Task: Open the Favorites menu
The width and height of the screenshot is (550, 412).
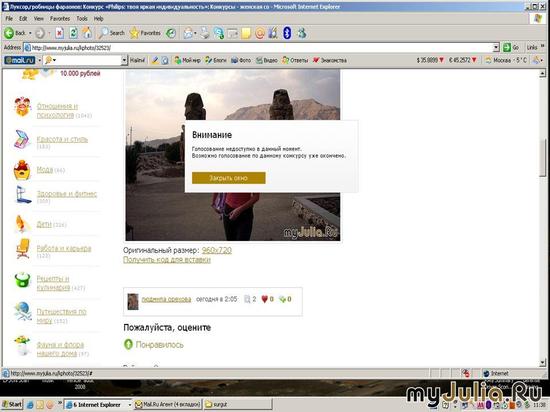Action: pos(60,19)
